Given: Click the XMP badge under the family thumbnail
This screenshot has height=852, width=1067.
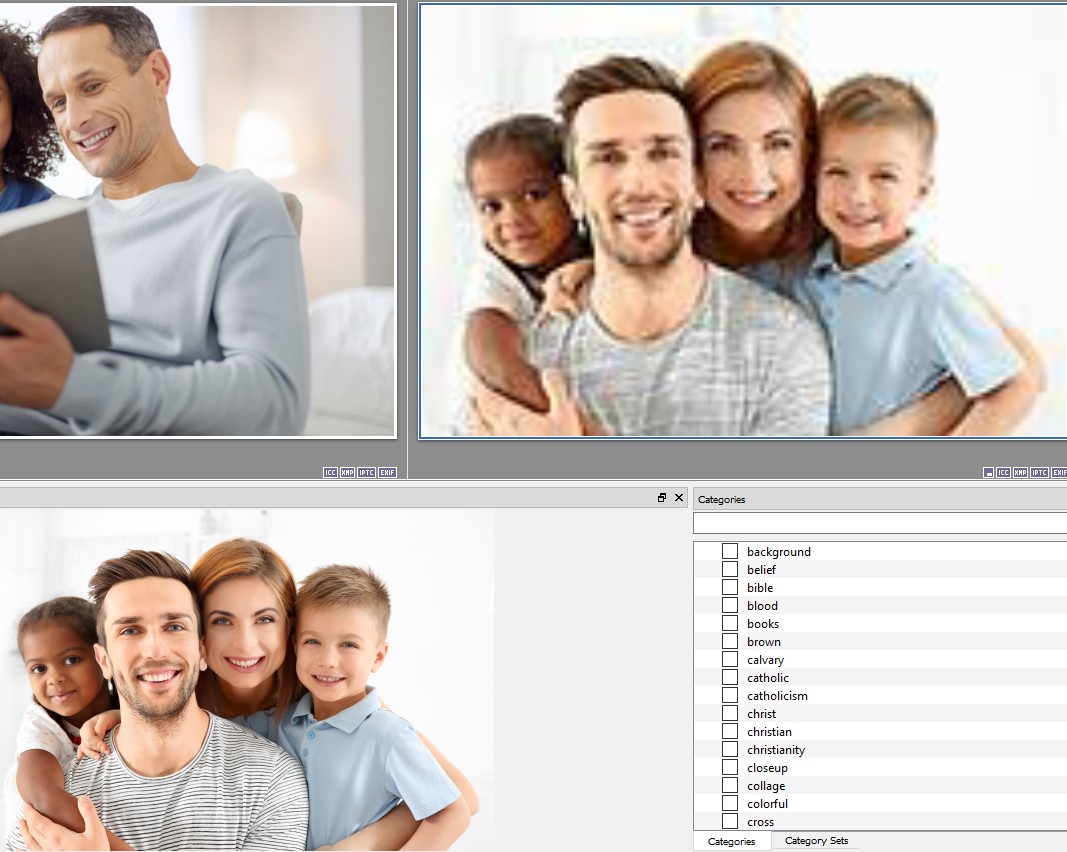Looking at the screenshot, I should [x=1020, y=472].
